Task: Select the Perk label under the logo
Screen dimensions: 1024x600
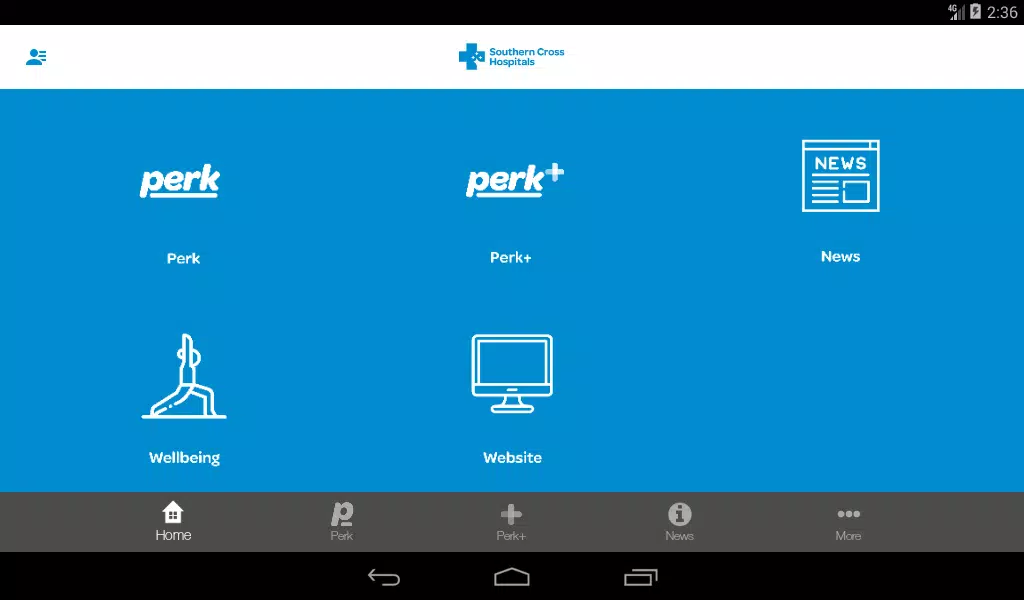Action: (184, 259)
